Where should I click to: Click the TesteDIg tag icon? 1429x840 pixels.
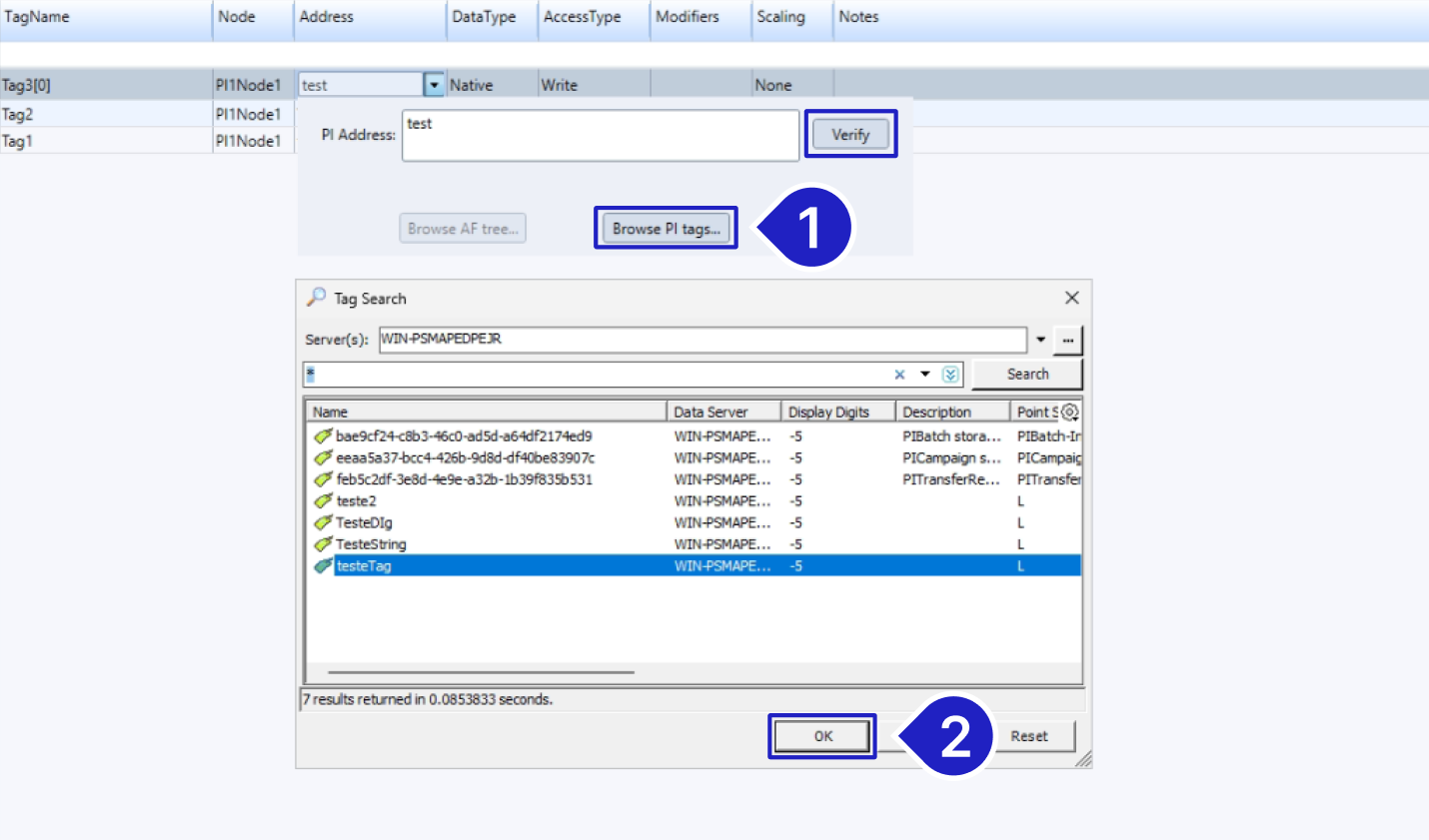[x=322, y=522]
